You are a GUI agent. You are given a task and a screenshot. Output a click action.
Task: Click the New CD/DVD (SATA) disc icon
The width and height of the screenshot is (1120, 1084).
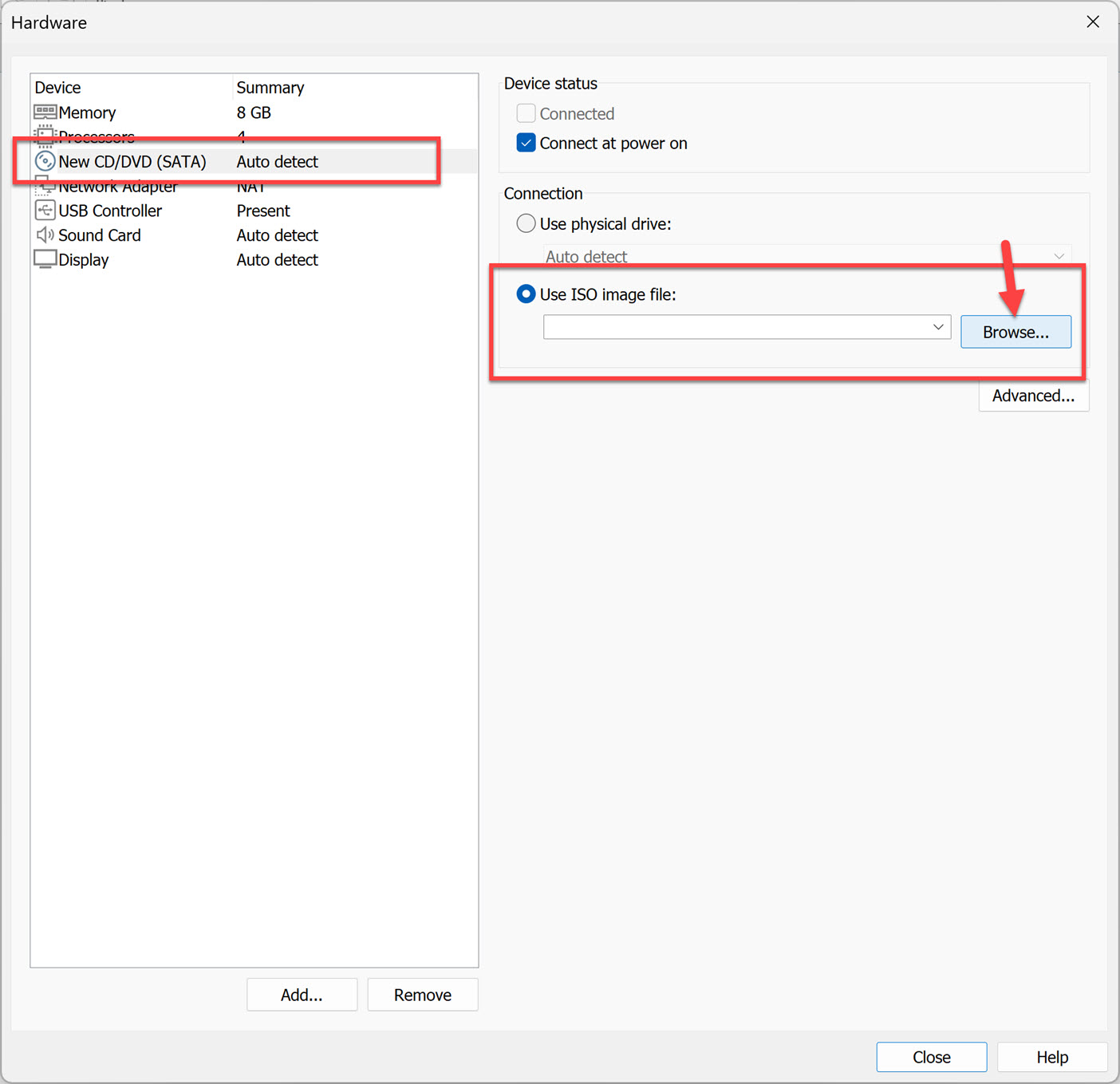pos(45,161)
